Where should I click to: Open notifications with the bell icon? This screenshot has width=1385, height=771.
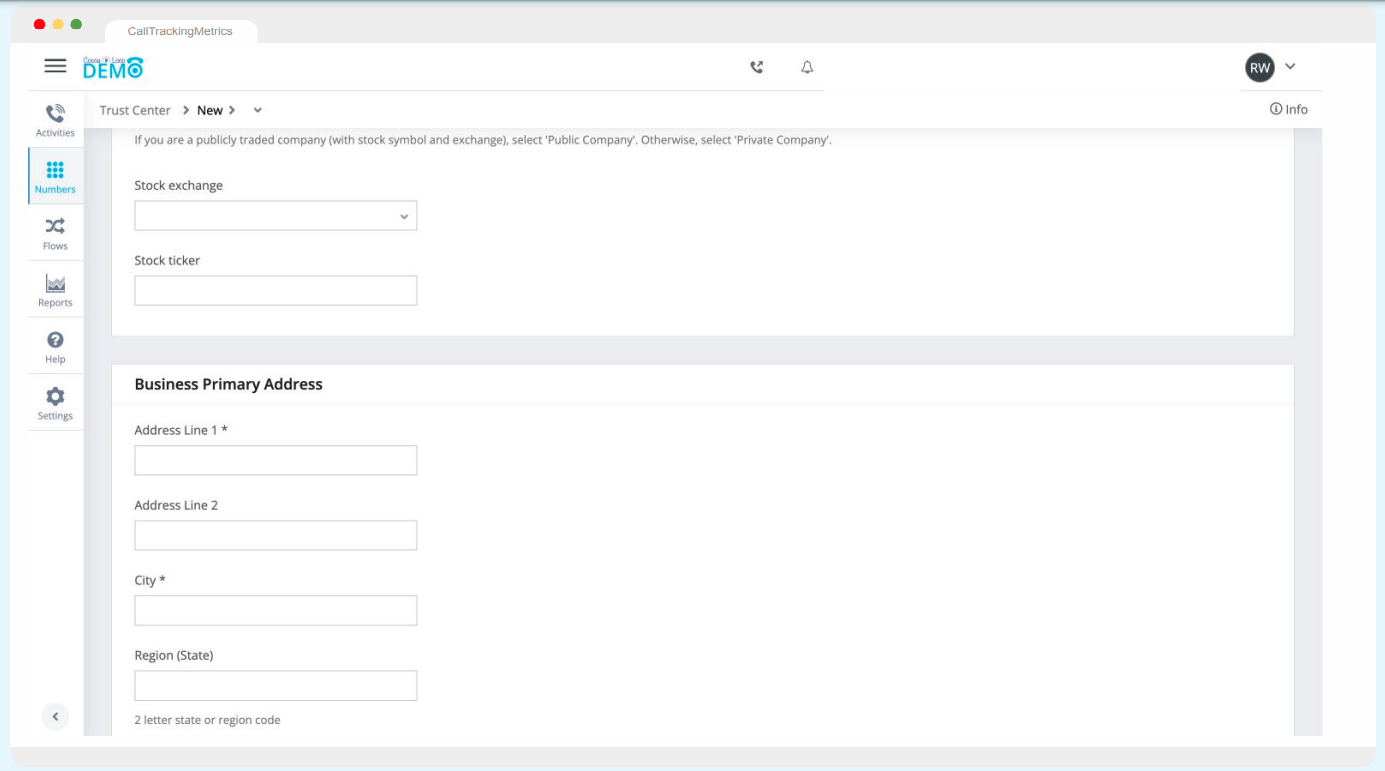coord(807,66)
